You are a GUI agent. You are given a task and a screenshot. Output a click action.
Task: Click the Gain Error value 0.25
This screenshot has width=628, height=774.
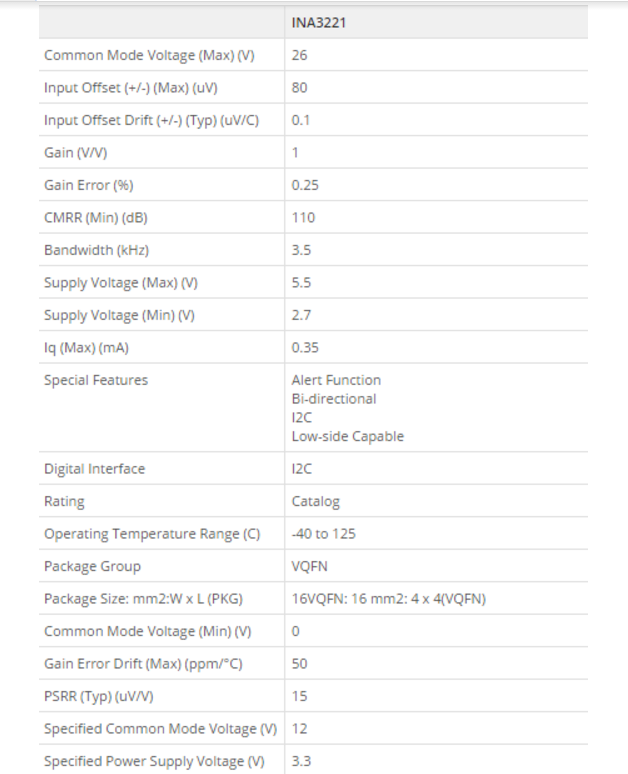click(305, 185)
